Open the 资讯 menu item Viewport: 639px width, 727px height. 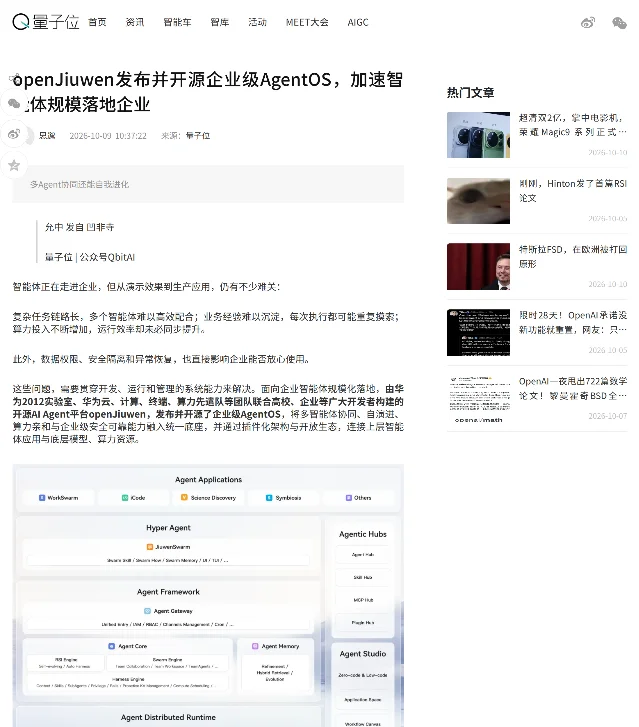click(x=135, y=22)
